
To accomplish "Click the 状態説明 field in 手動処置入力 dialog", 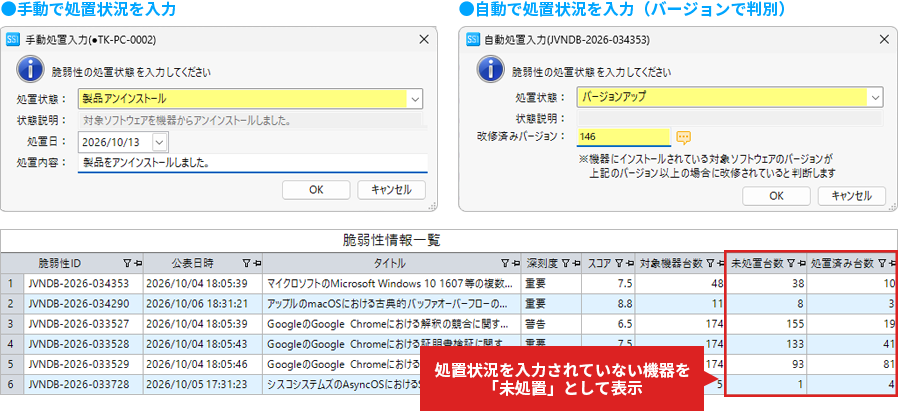I will click(x=249, y=121).
